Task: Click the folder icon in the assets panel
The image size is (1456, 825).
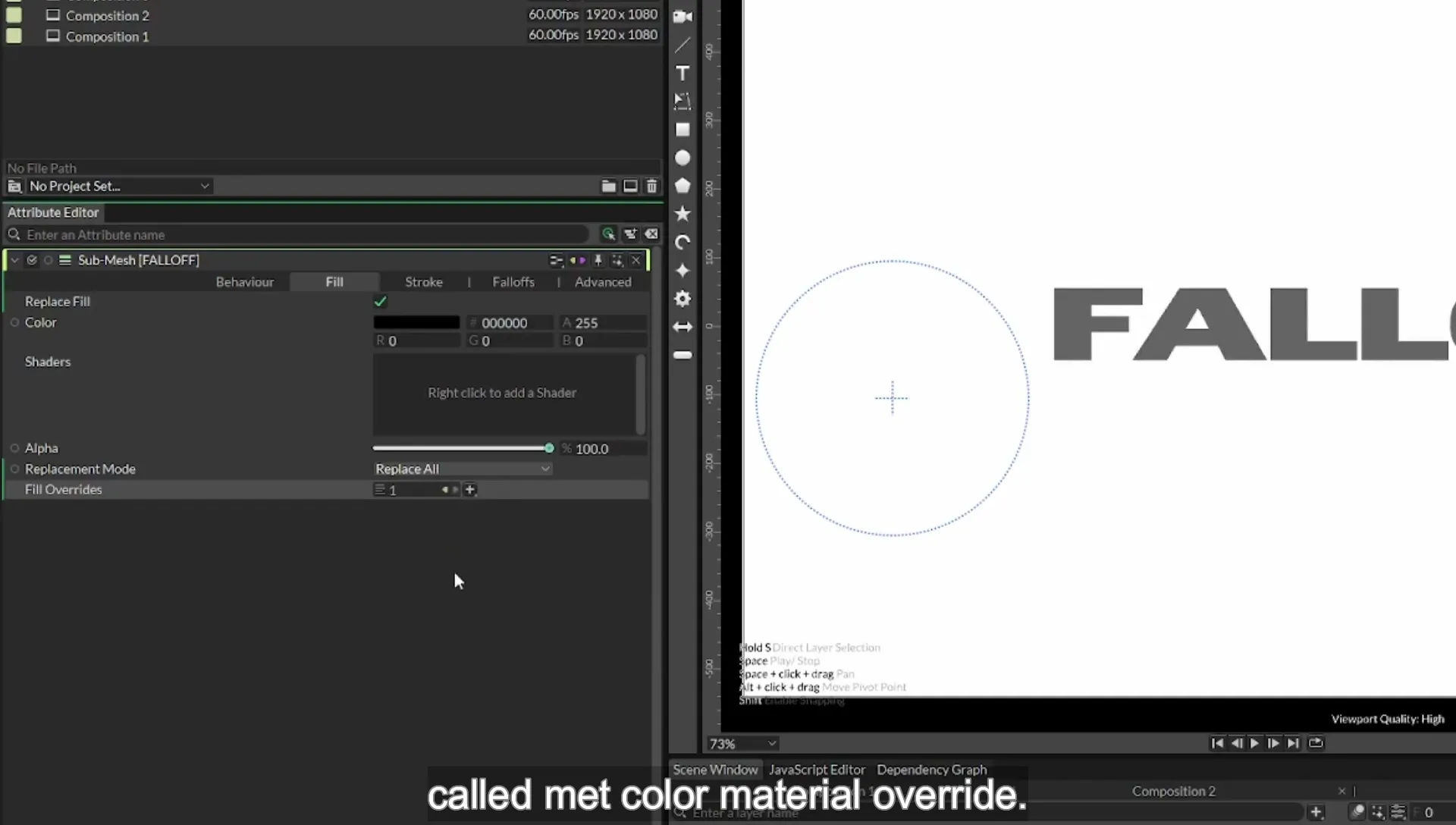Action: [608, 186]
